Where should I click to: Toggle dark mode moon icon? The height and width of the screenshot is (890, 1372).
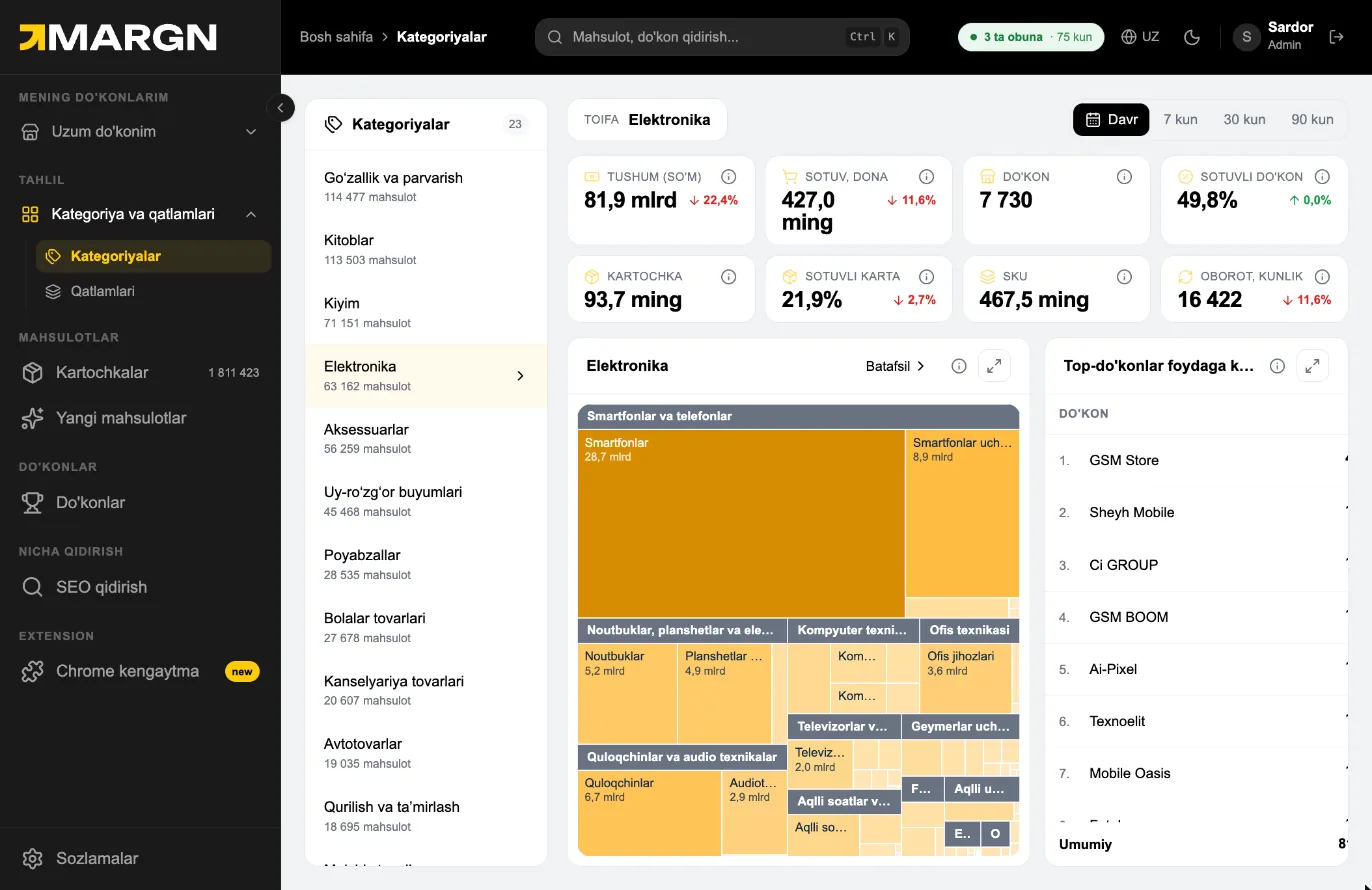[x=1191, y=37]
